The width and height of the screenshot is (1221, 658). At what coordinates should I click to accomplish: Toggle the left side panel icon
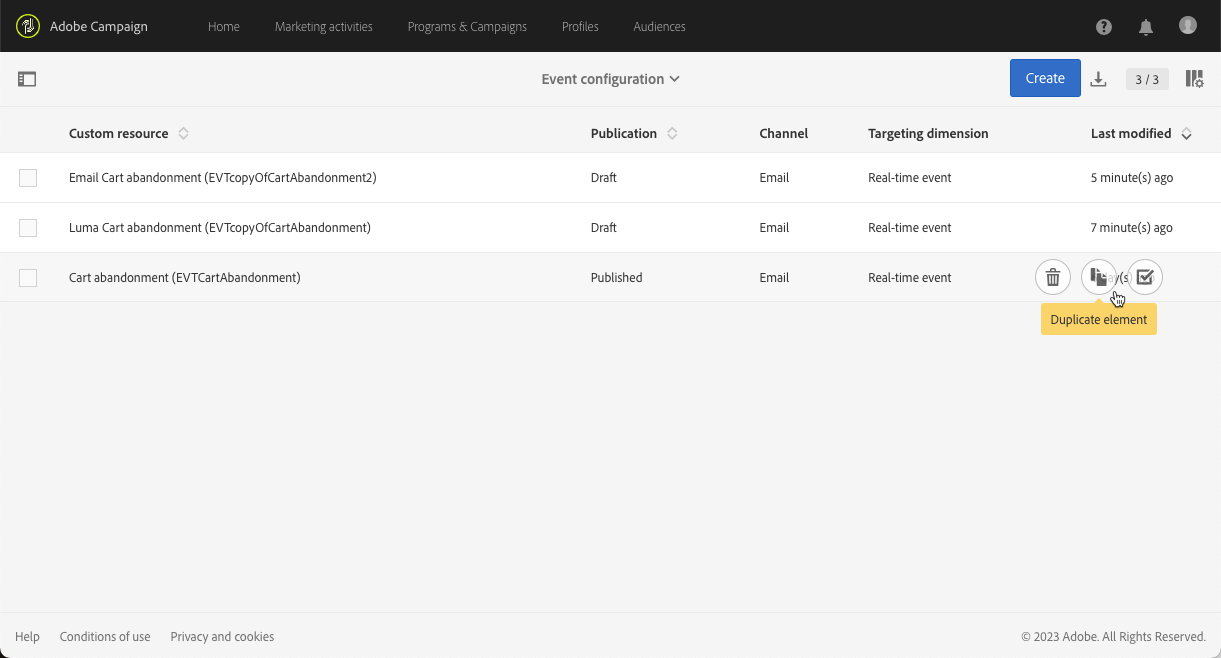[27, 79]
